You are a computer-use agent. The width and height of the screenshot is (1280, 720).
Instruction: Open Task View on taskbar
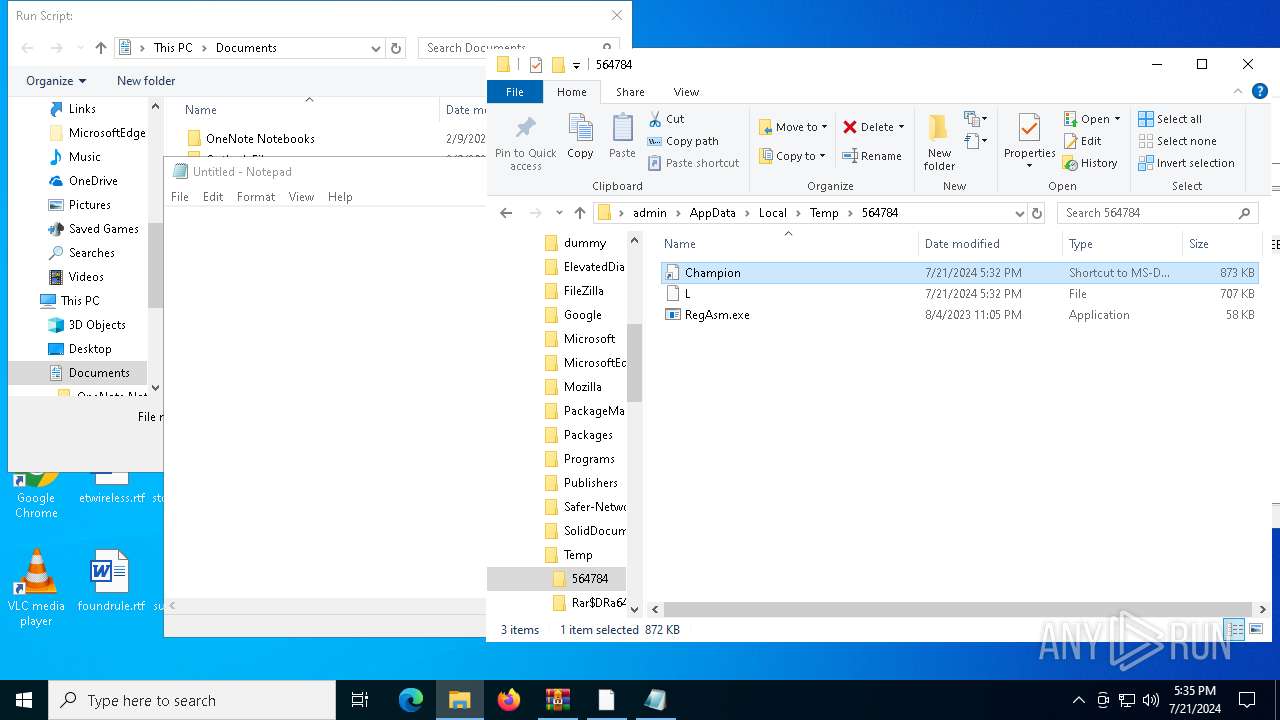pyautogui.click(x=360, y=700)
